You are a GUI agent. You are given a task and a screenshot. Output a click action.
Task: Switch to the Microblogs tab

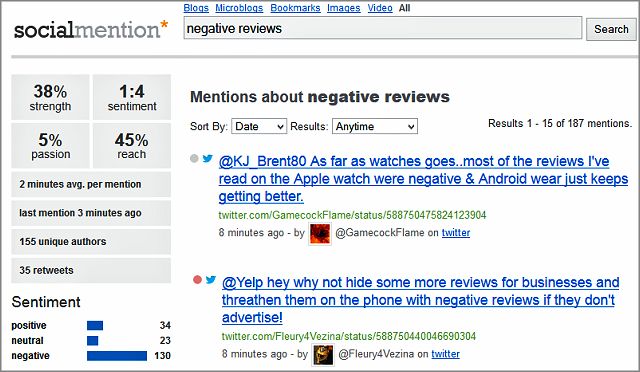tap(239, 8)
